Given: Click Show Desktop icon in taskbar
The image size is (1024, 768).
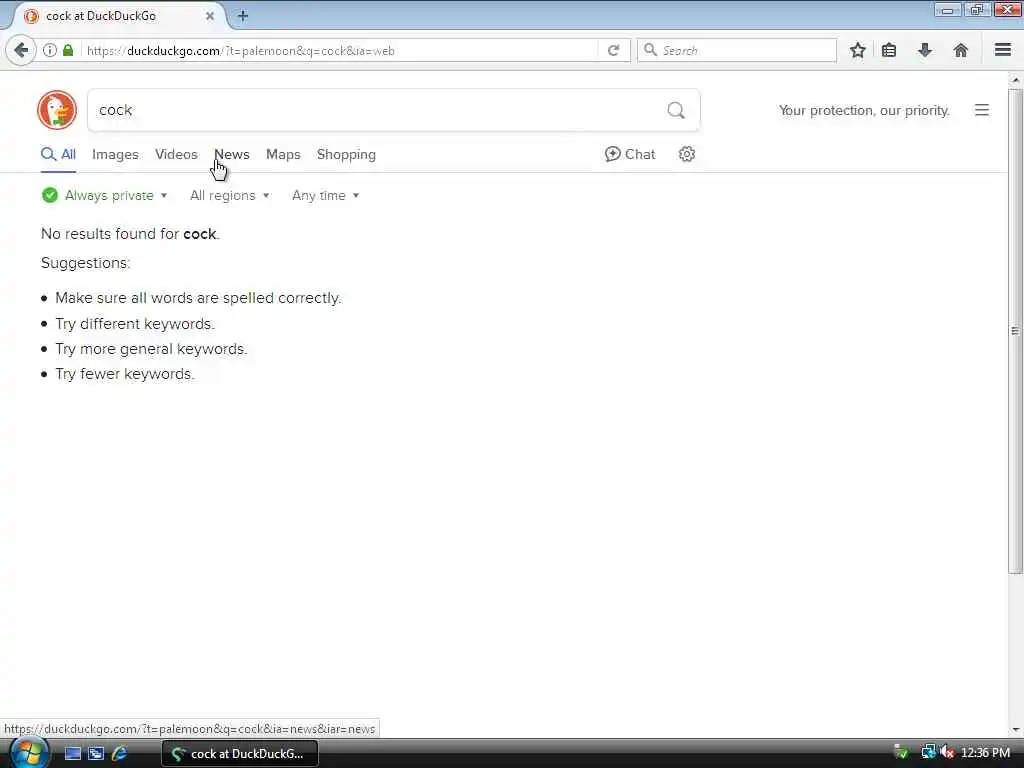Looking at the screenshot, I should (72, 754).
